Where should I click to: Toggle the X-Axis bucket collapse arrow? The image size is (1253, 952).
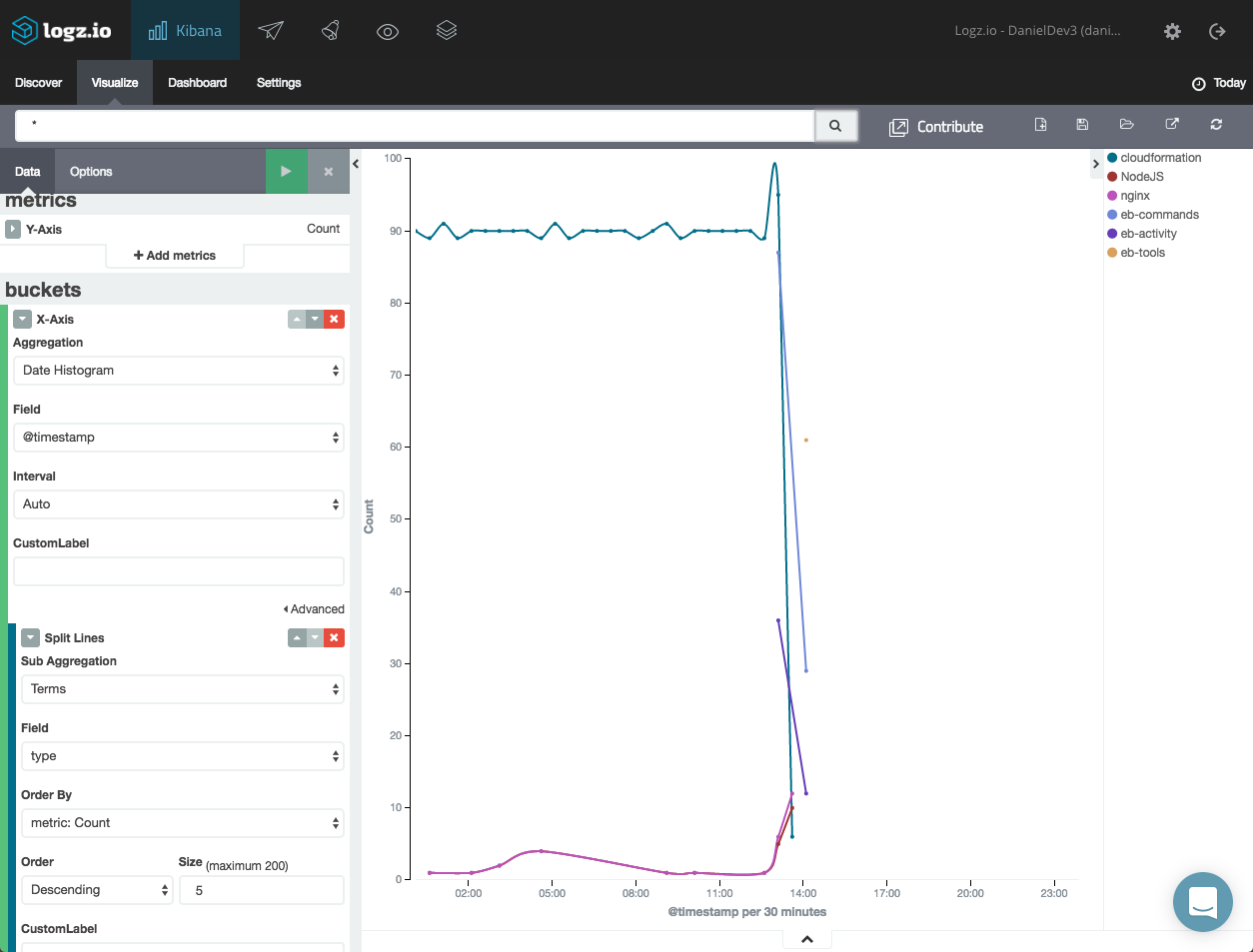(22, 320)
